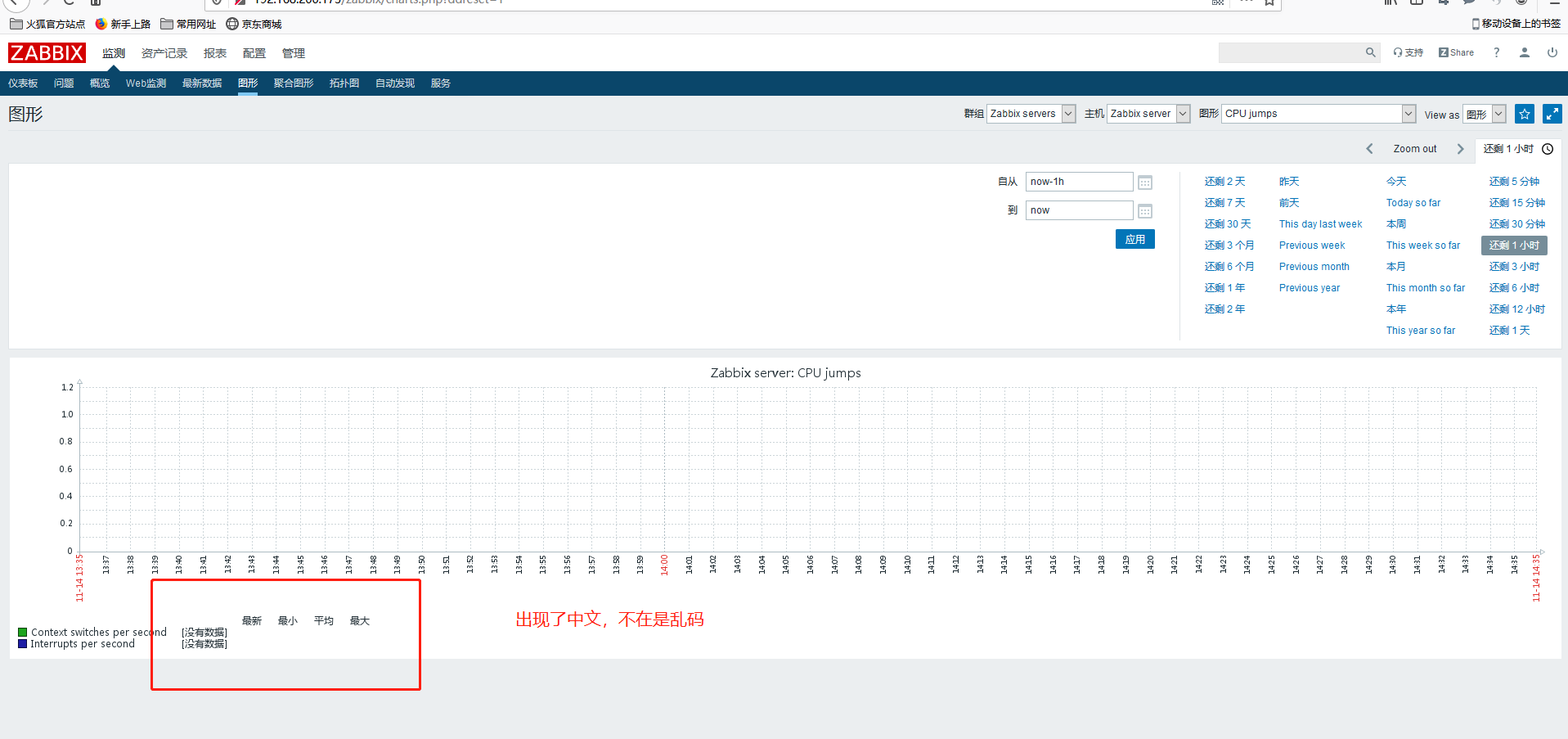The height and width of the screenshot is (739, 1568).
Task: Click the ZABBIX logo
Action: pos(47,53)
